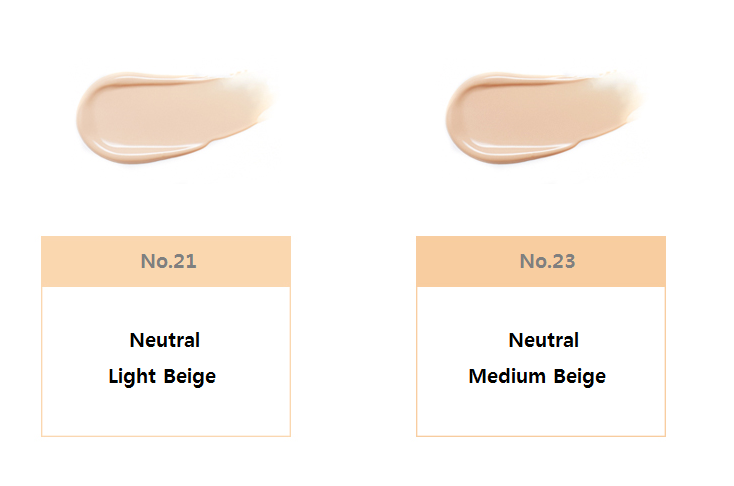Click the faded tail of the No.21 smear
734x486 pixels.
pos(255,96)
